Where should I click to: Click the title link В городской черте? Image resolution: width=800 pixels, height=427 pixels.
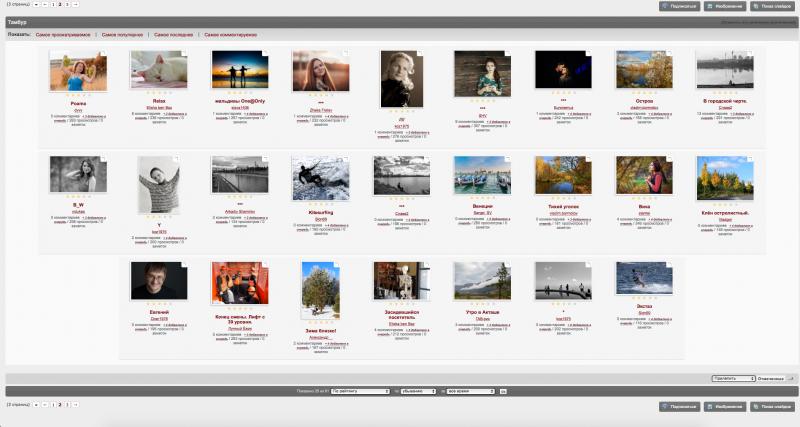[725, 101]
